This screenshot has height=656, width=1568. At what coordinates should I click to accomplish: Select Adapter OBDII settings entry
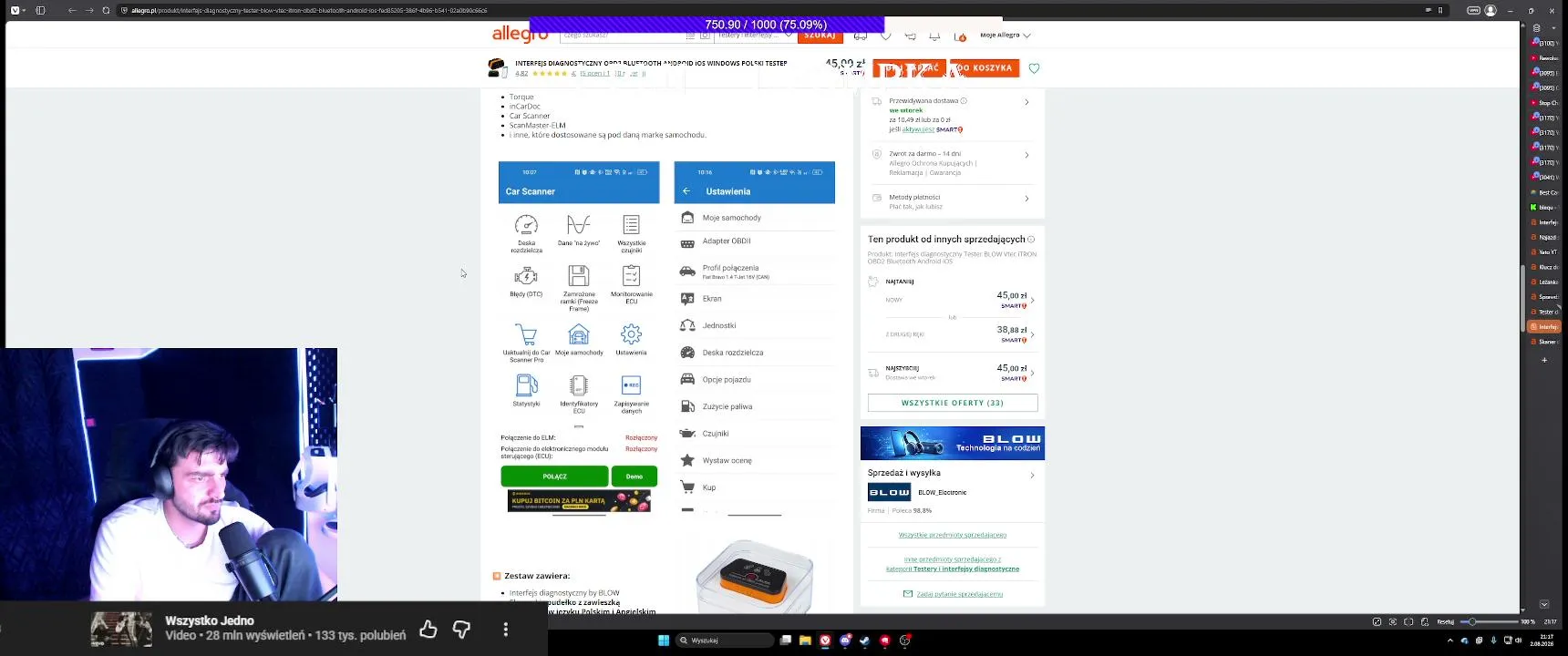(755, 241)
